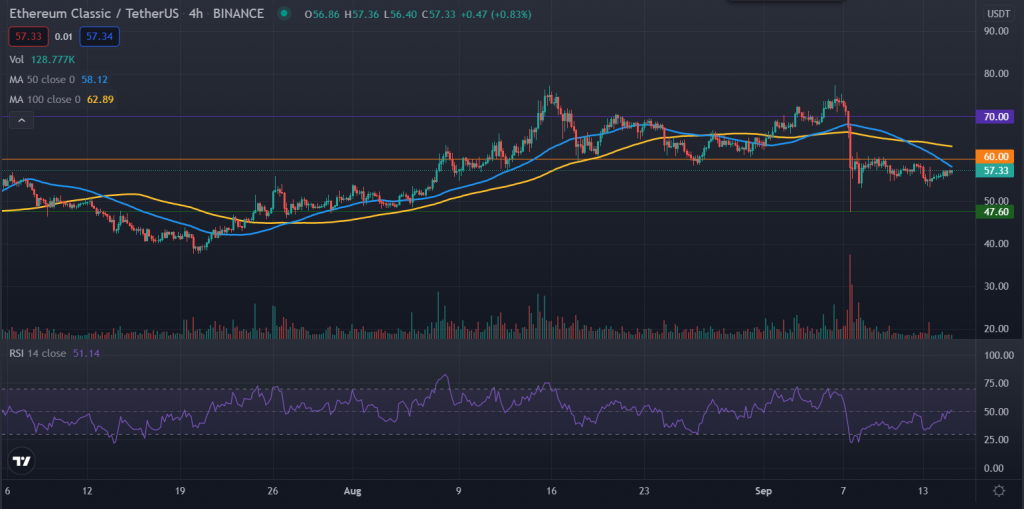
Task: Click the orange 60.00 price line label
Action: pyautogui.click(x=993, y=157)
